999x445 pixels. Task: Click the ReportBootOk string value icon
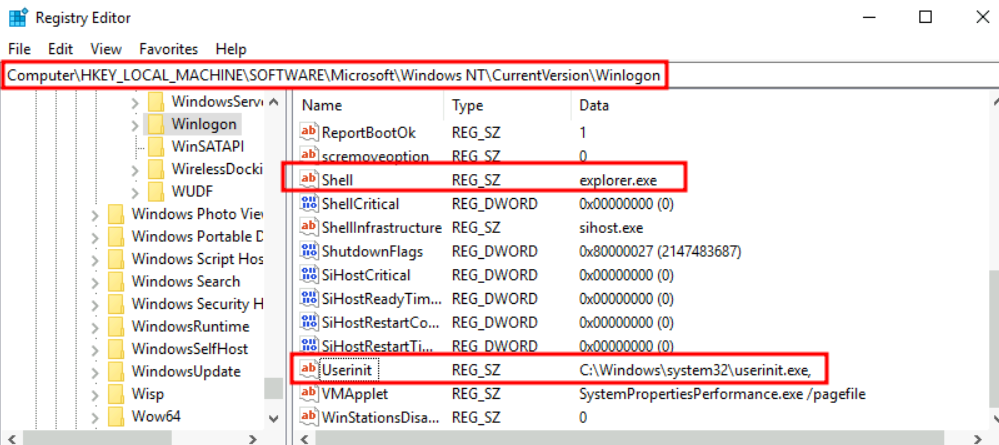(309, 132)
